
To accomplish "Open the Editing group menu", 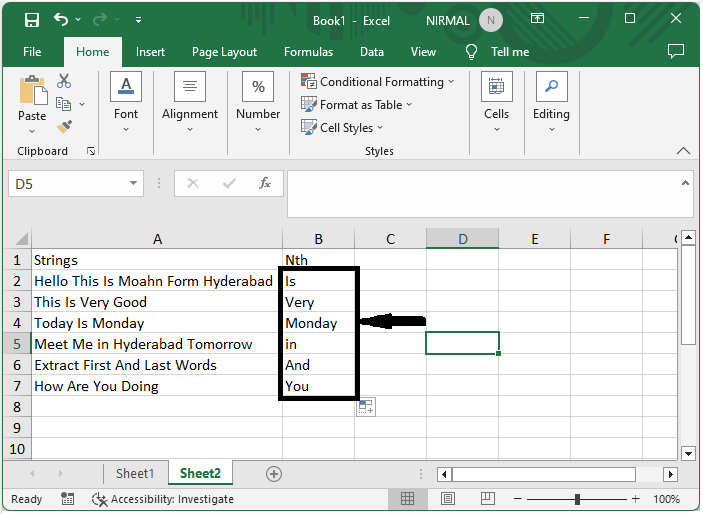I will [x=551, y=102].
